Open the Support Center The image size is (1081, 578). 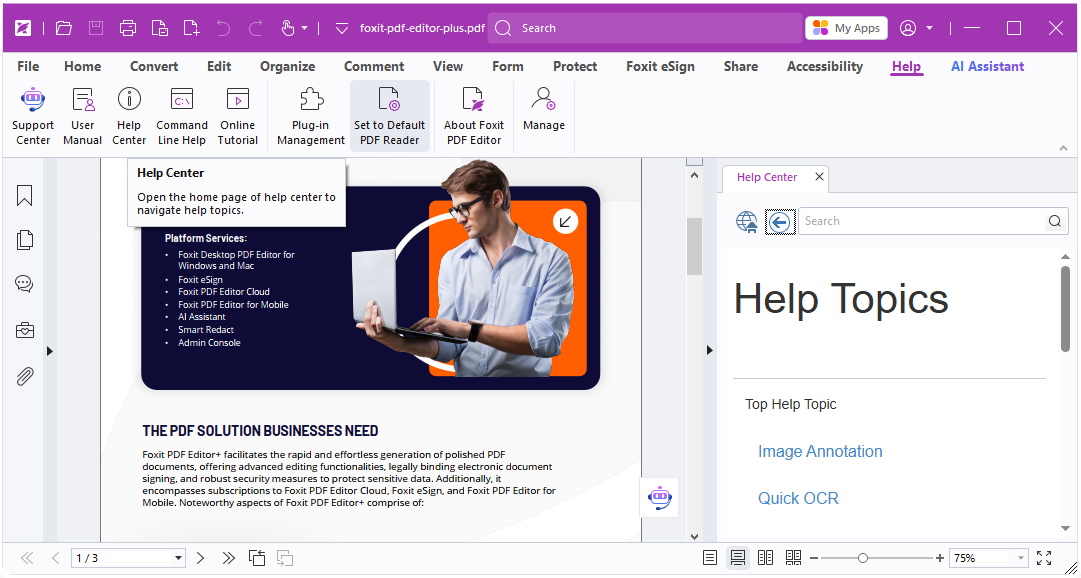coord(33,116)
